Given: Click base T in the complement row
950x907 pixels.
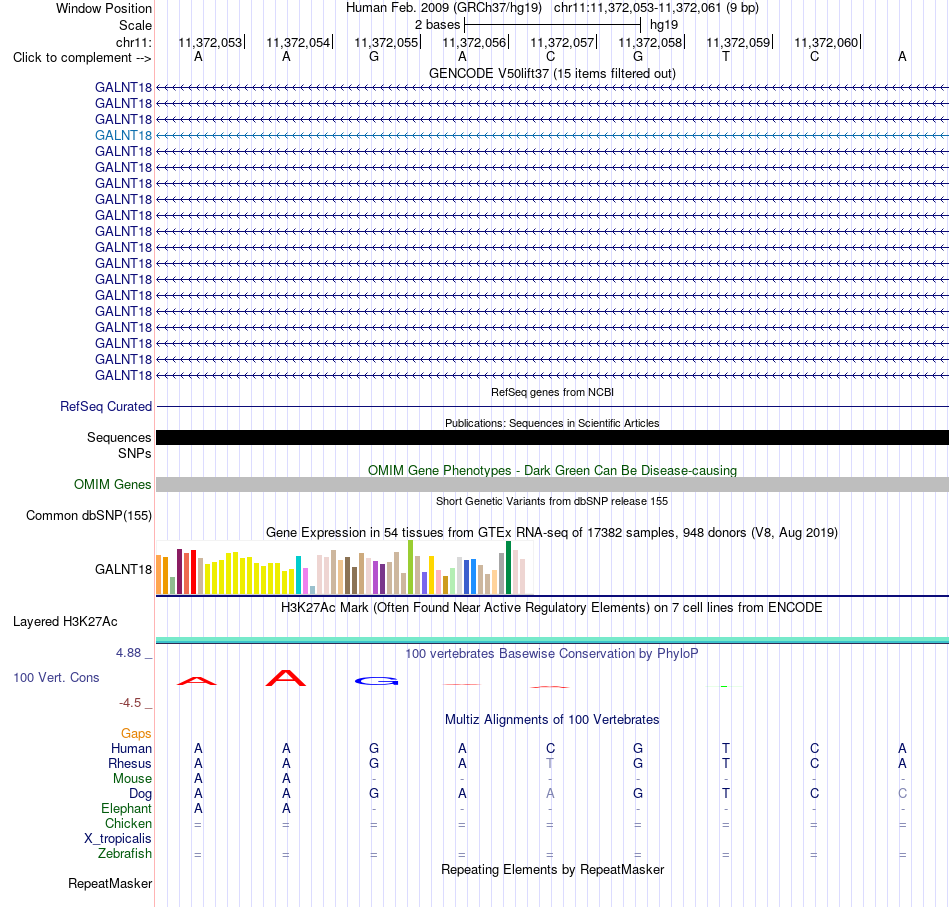Looking at the screenshot, I should coord(726,56).
